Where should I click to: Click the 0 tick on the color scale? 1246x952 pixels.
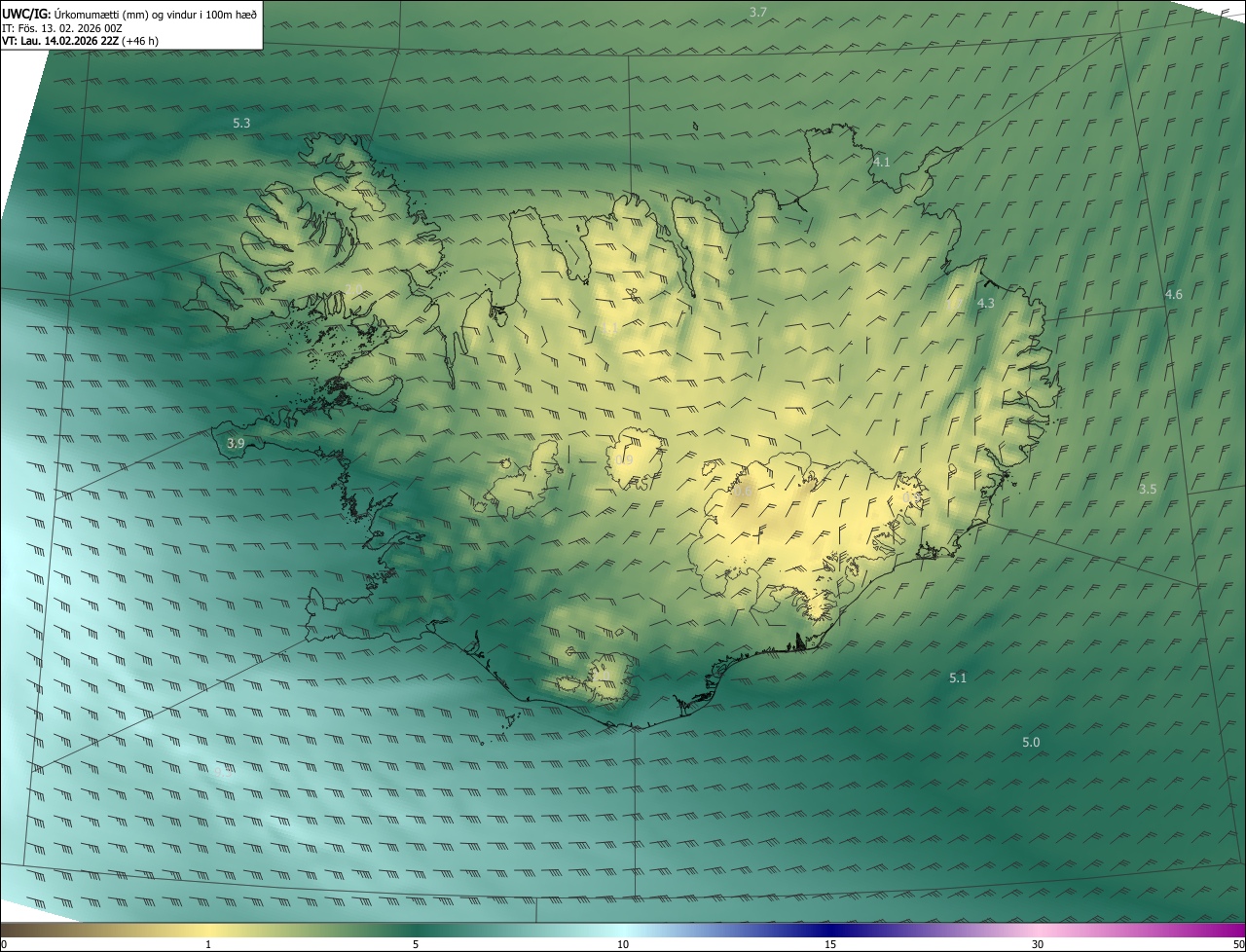coord(4,944)
